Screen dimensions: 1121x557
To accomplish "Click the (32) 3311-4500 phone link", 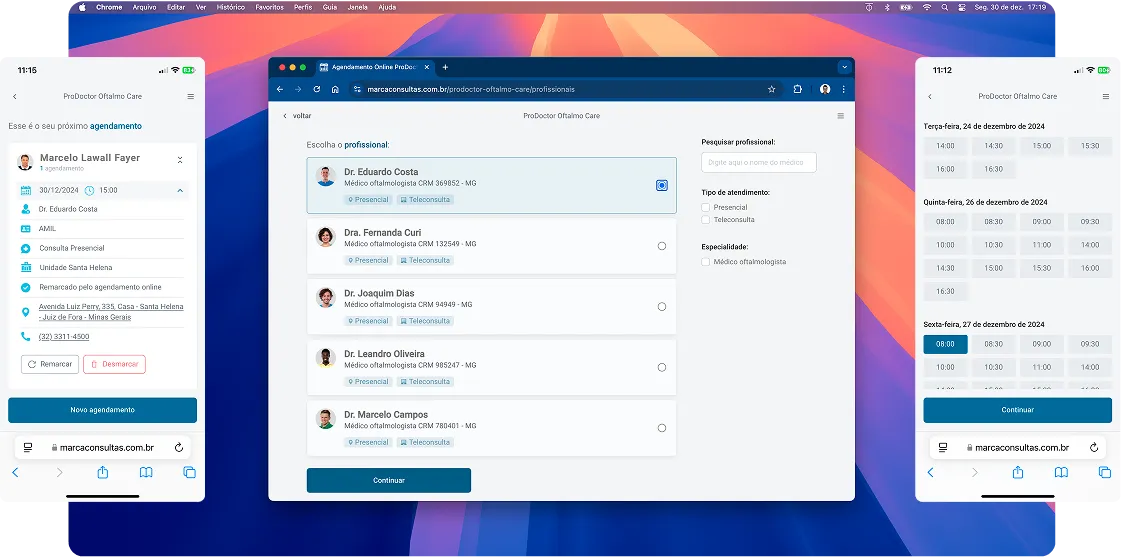I will 64,337.
